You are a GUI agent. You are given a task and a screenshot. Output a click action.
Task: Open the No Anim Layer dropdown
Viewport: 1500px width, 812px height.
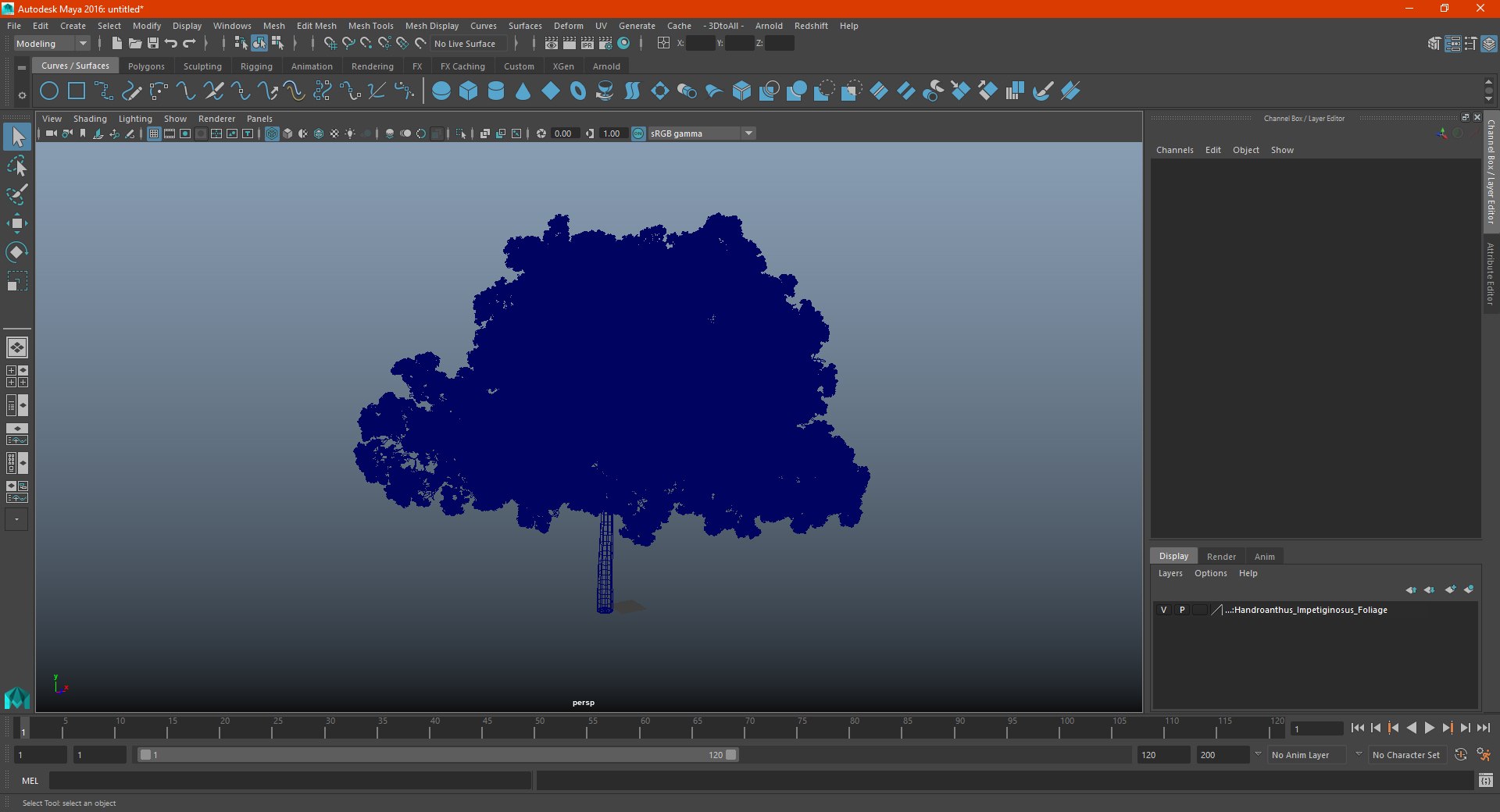(x=1307, y=755)
